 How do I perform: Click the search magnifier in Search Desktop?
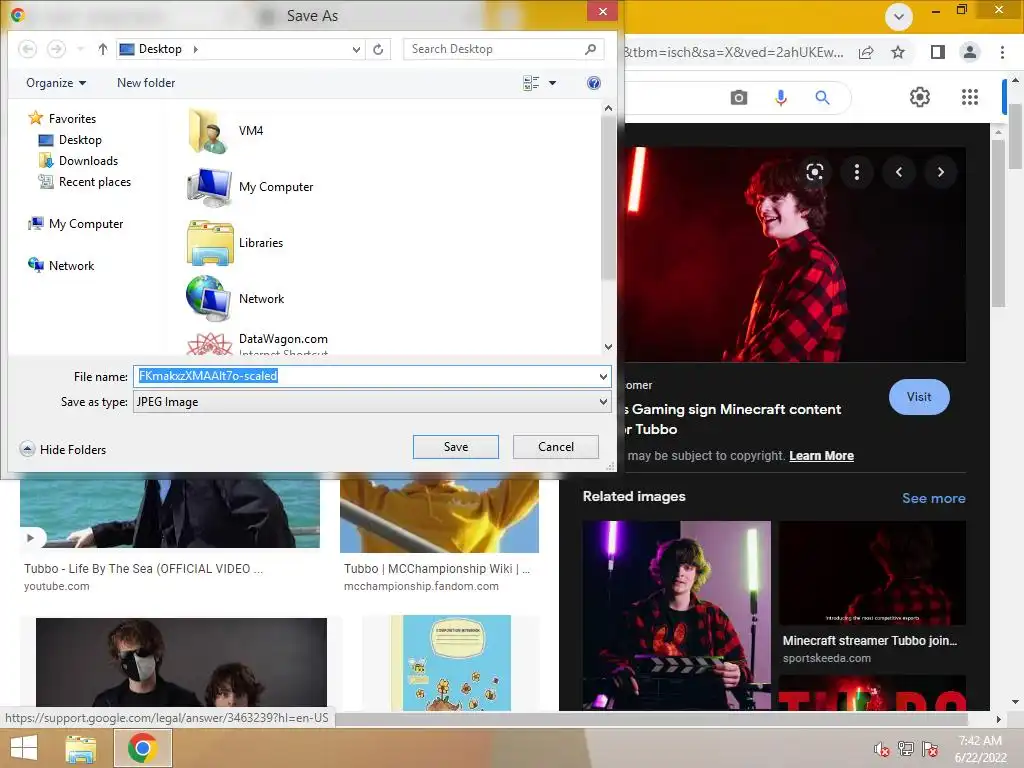(x=590, y=49)
